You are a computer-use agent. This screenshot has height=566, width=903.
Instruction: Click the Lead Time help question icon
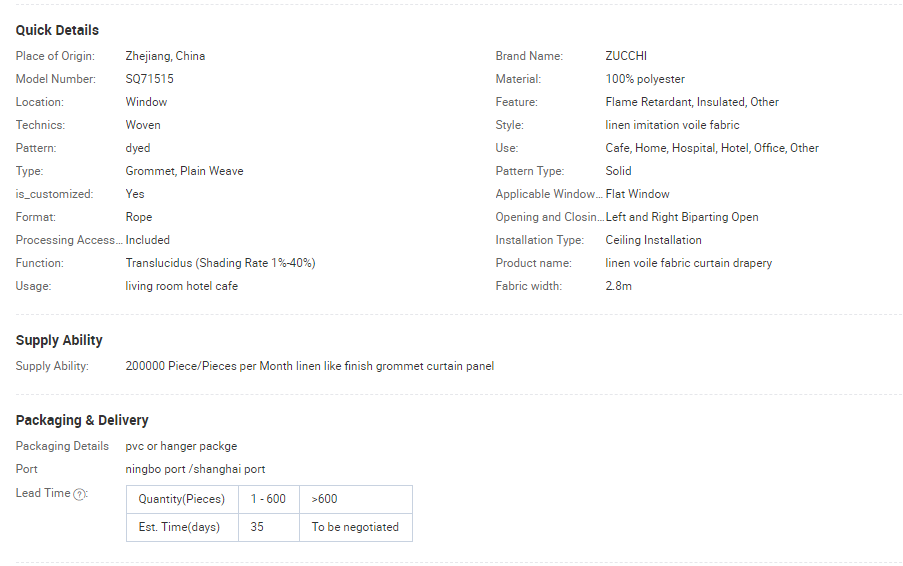(x=80, y=494)
